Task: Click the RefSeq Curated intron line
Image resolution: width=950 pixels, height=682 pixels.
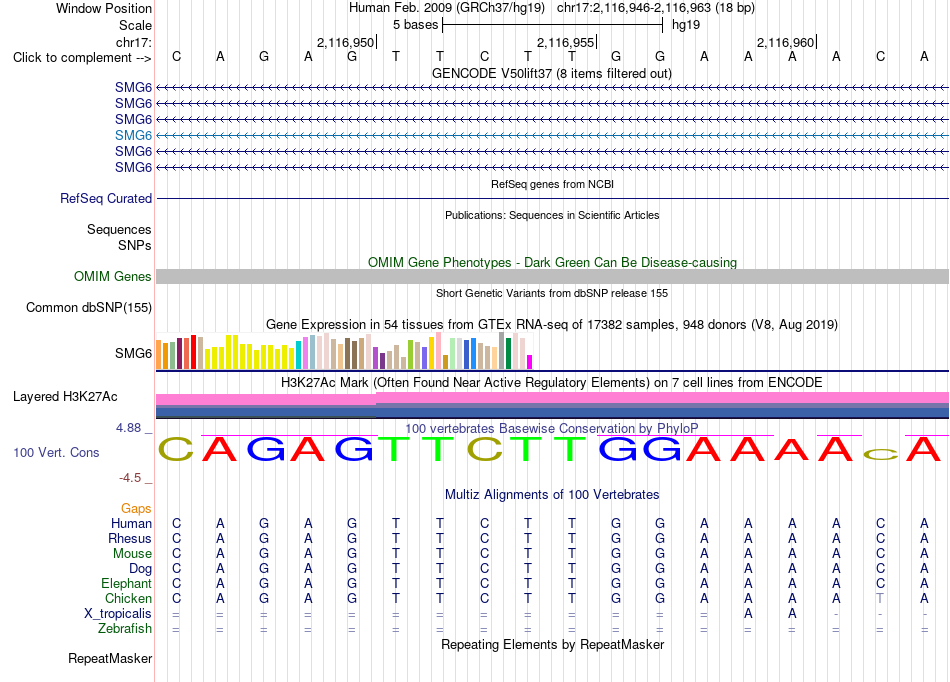Action: coord(552,198)
